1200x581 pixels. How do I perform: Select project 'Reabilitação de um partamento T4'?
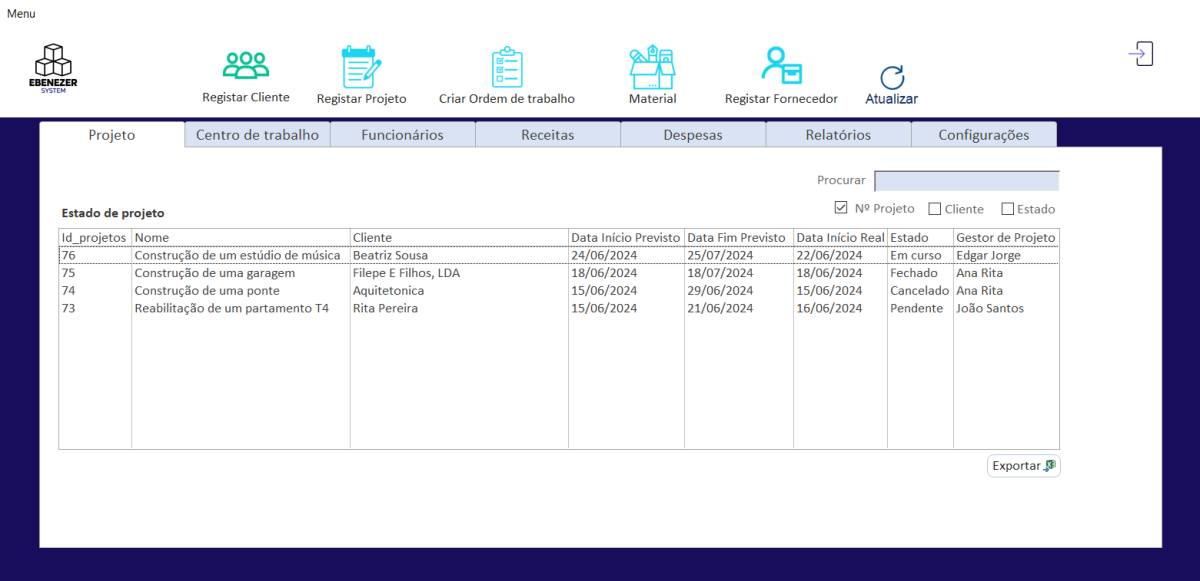tap(232, 308)
